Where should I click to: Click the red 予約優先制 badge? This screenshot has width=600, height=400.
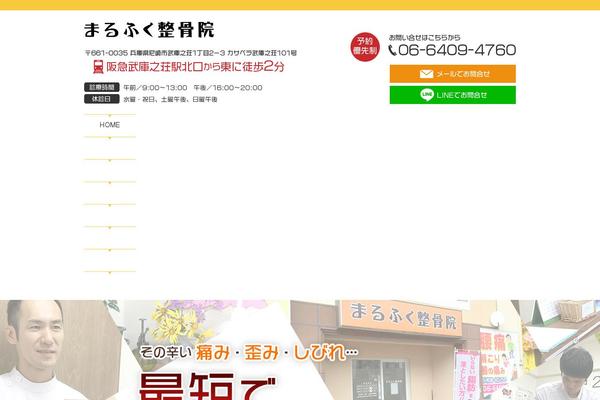(365, 46)
